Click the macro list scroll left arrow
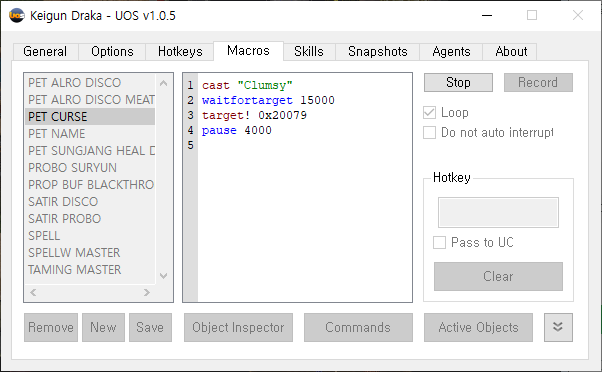The image size is (602, 372). (x=33, y=293)
